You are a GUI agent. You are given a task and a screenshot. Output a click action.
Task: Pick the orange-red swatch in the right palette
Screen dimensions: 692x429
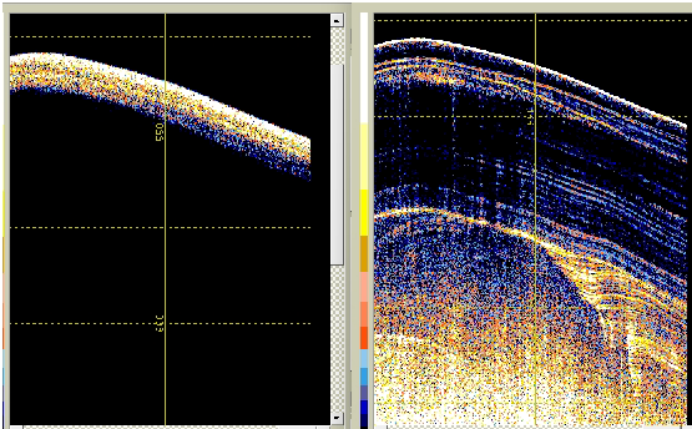point(366,337)
